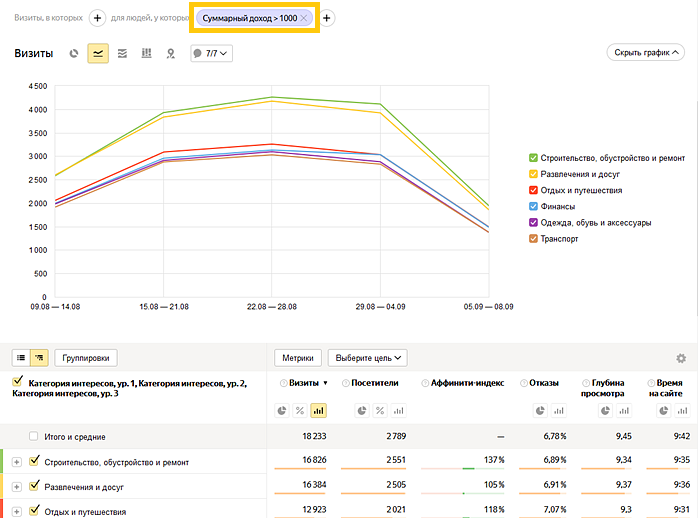Select the line chart view icon

(x=98, y=54)
